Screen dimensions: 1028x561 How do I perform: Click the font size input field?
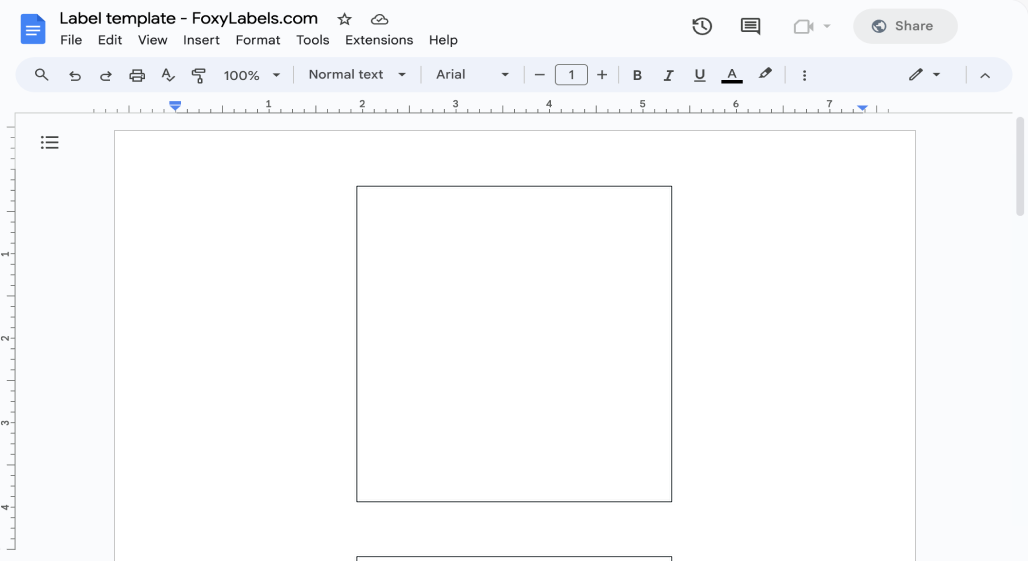point(571,75)
